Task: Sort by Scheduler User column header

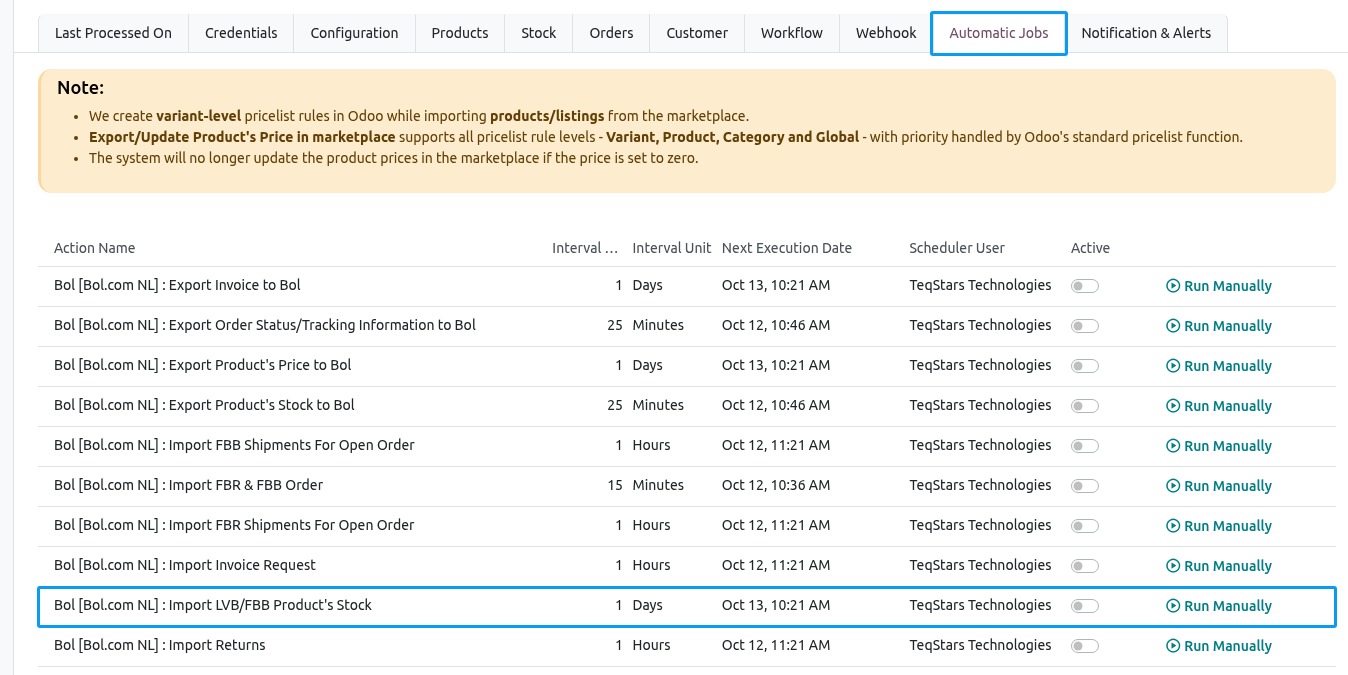Action: pyautogui.click(x=957, y=248)
